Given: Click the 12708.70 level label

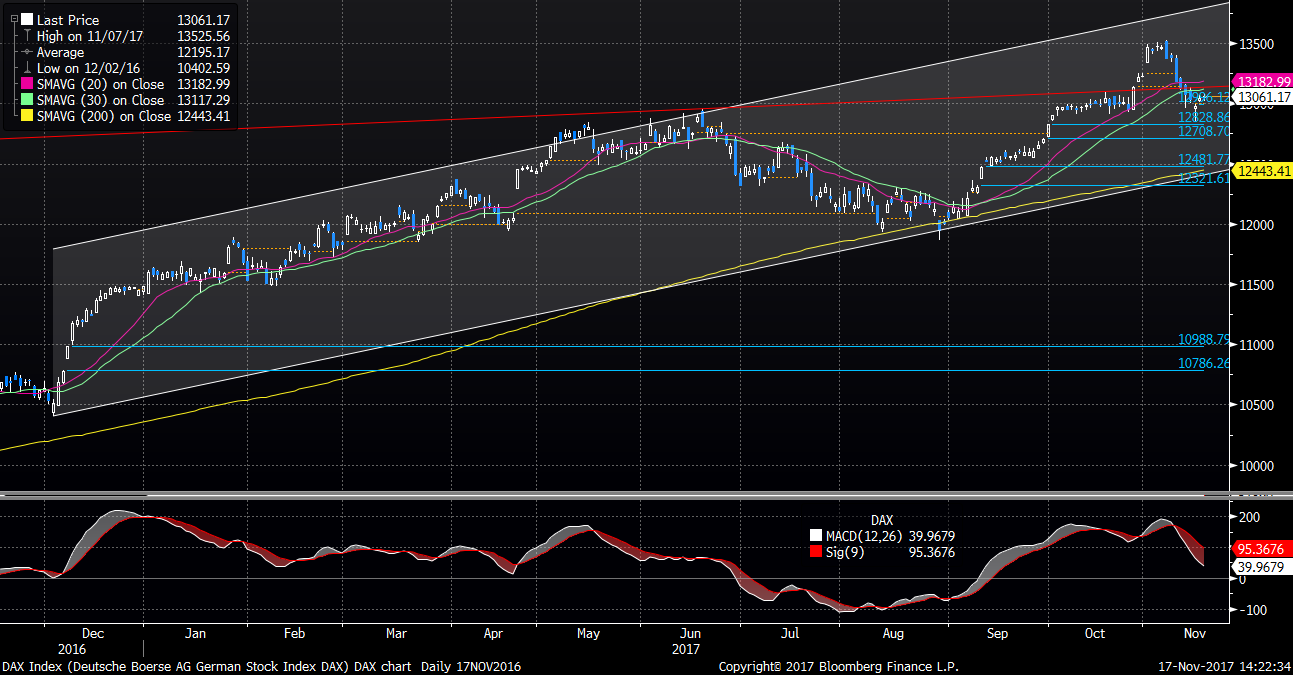Looking at the screenshot, I should coord(1203,131).
